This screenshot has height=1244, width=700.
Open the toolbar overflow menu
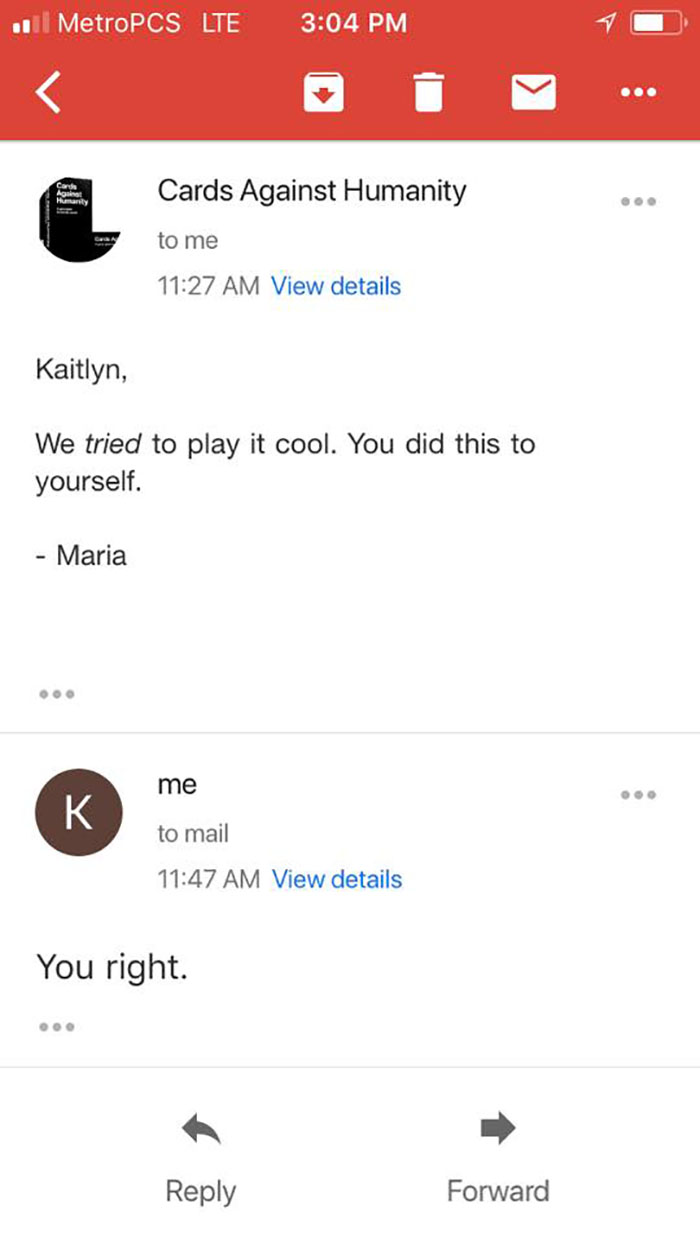tap(638, 92)
